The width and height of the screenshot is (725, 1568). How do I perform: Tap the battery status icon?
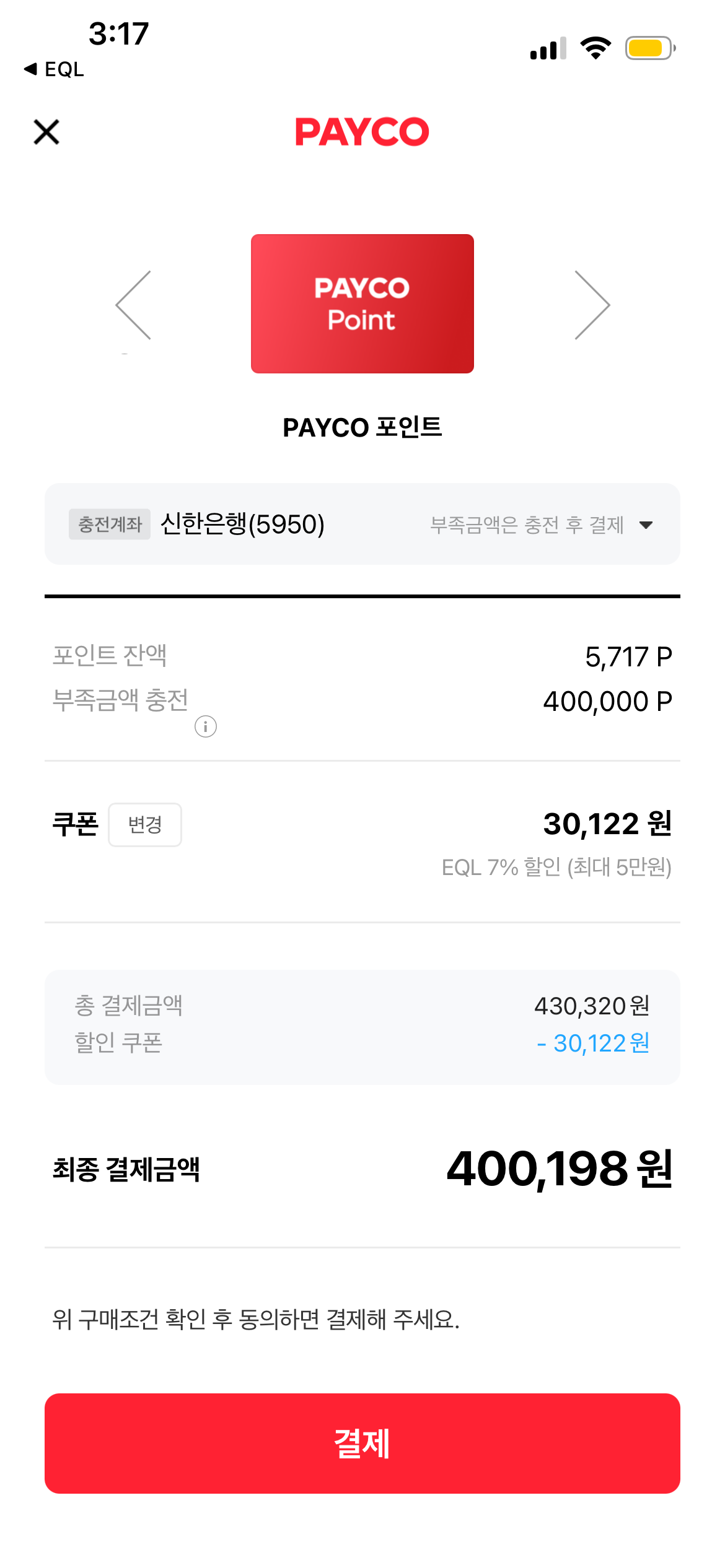click(649, 48)
